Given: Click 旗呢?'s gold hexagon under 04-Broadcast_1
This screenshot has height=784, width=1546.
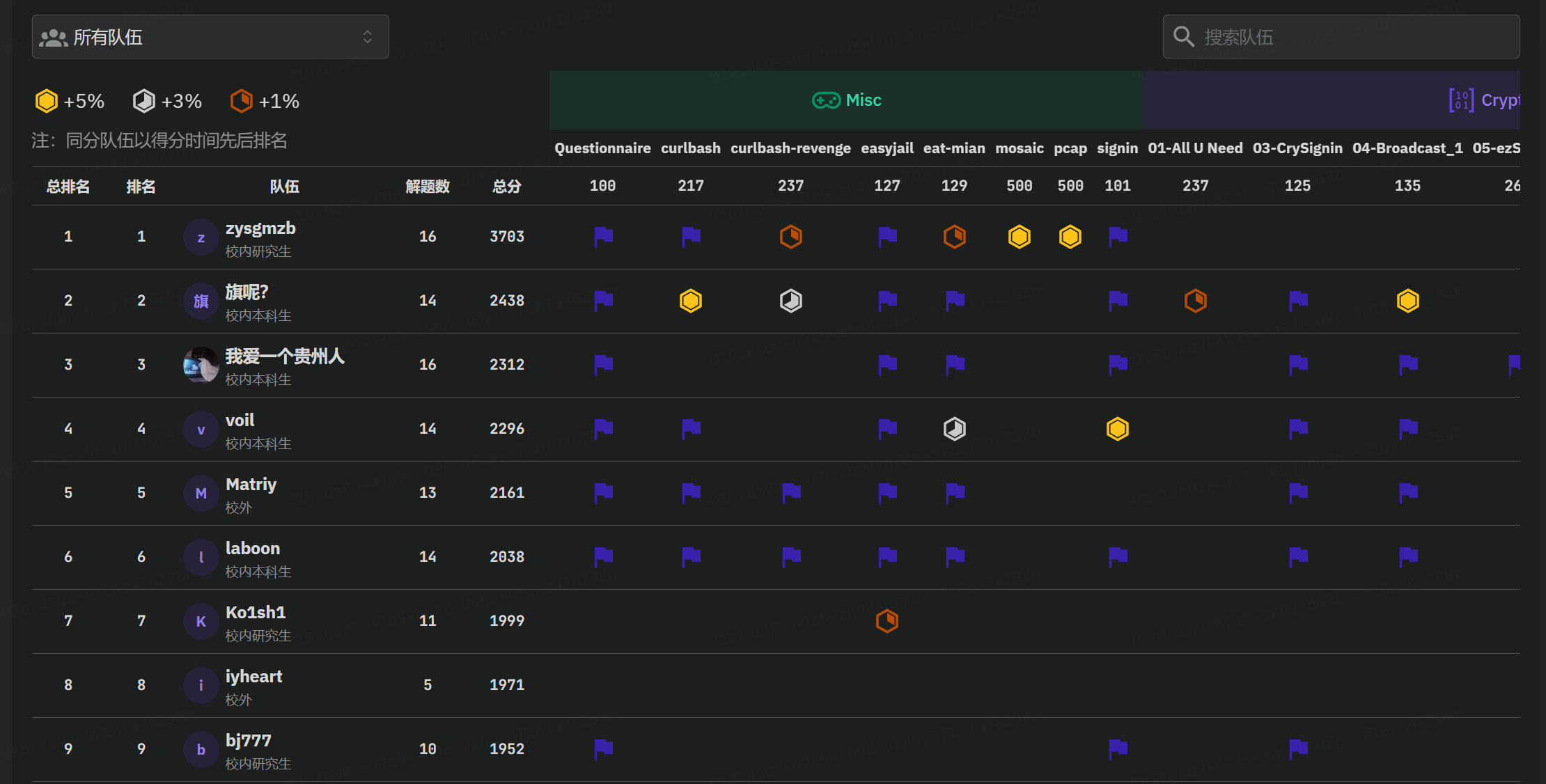Looking at the screenshot, I should click(x=1407, y=301).
